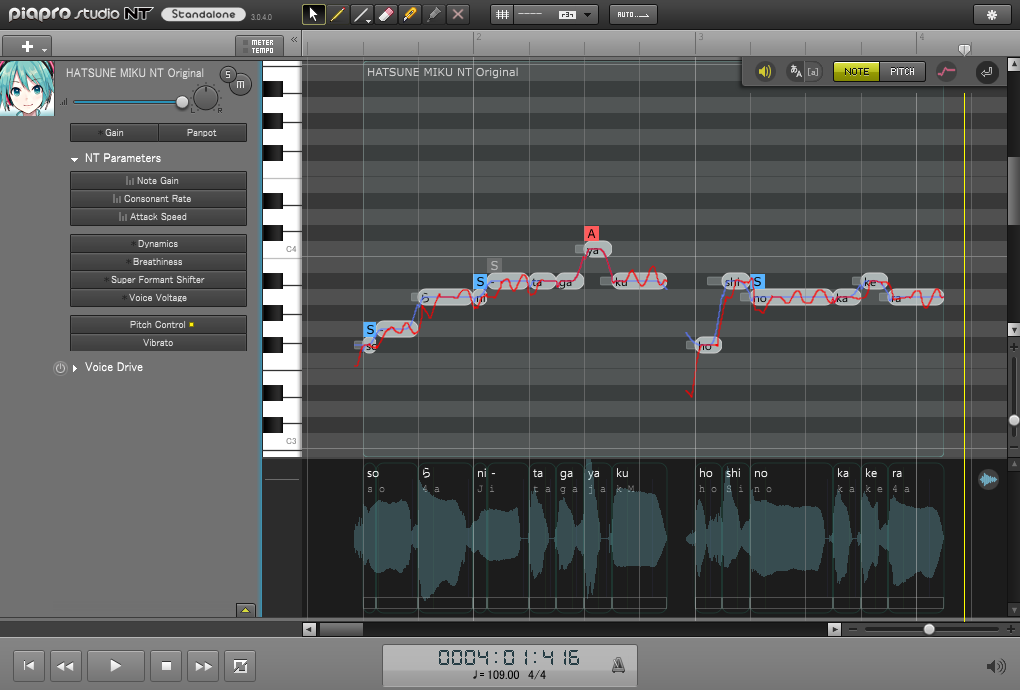The height and width of the screenshot is (690, 1020).
Task: Select Vibrato parameter
Action: point(158,343)
